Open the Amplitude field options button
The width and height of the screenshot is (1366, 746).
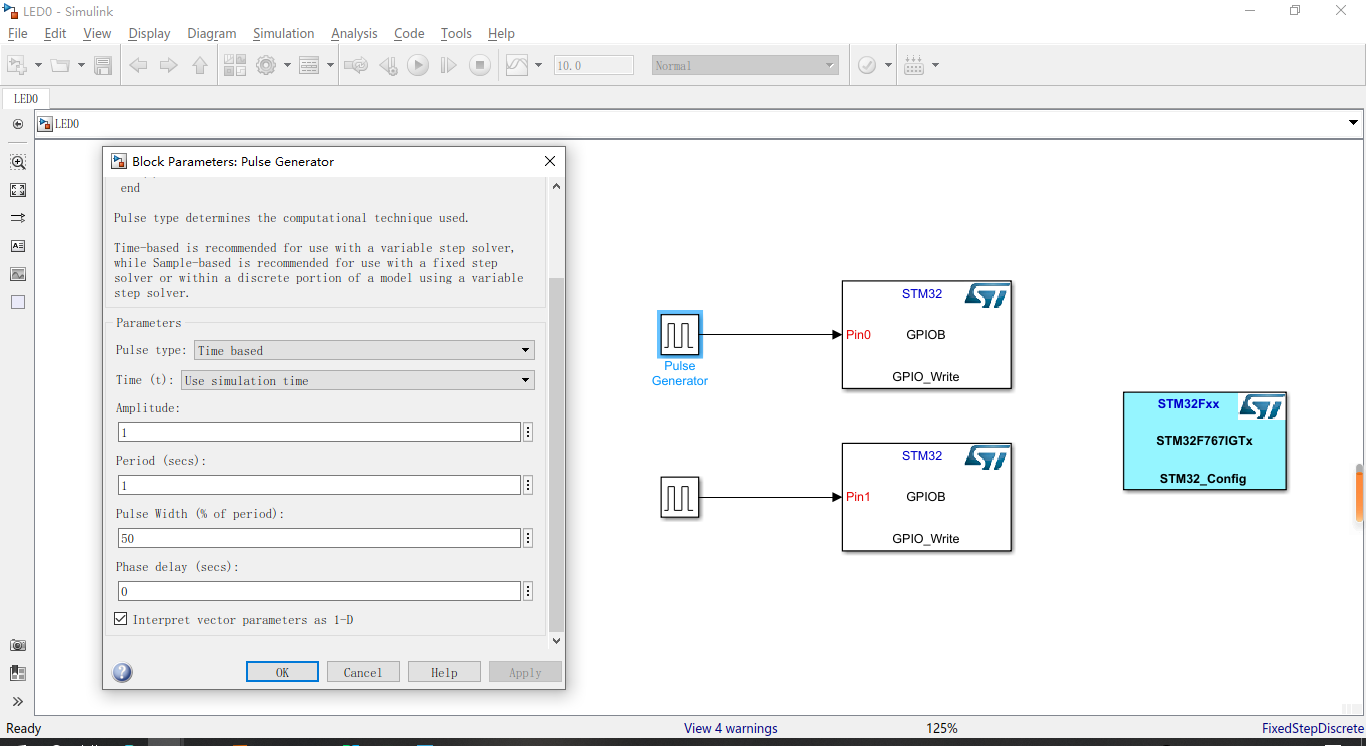click(528, 432)
